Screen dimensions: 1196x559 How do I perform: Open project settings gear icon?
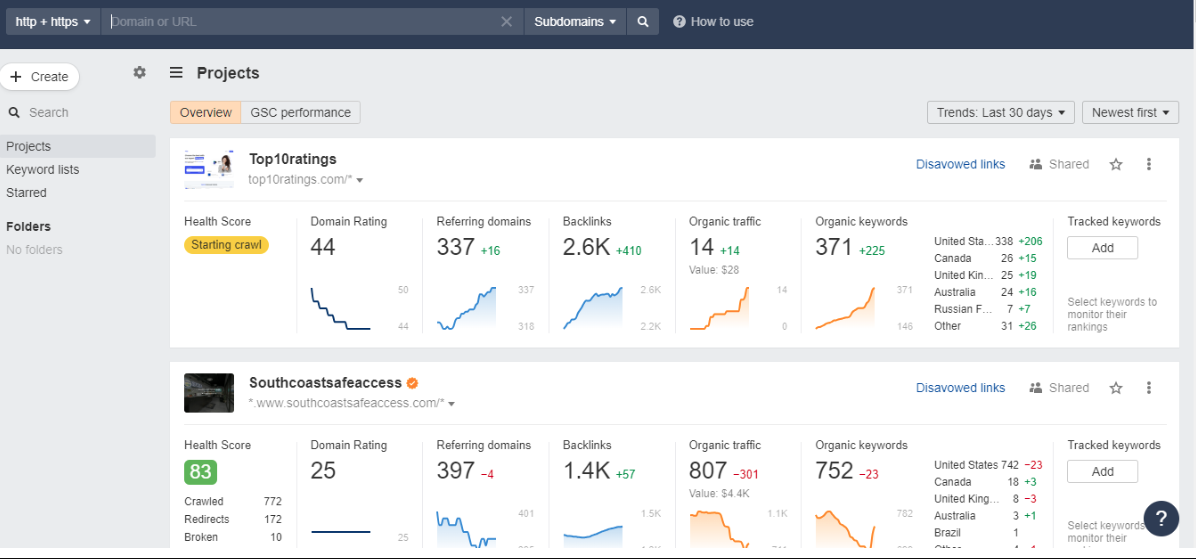tap(139, 73)
